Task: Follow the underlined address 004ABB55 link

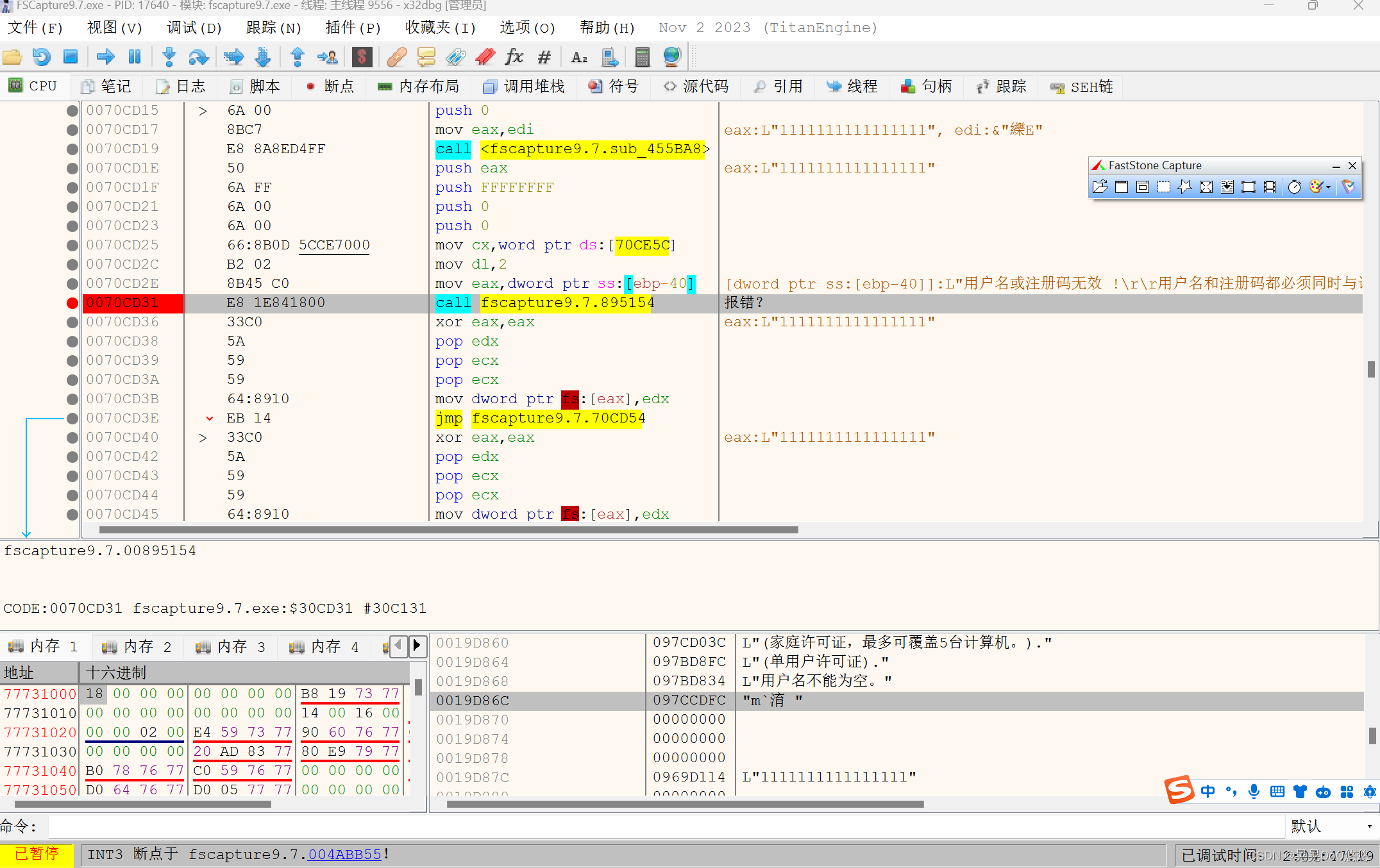Action: (x=344, y=855)
